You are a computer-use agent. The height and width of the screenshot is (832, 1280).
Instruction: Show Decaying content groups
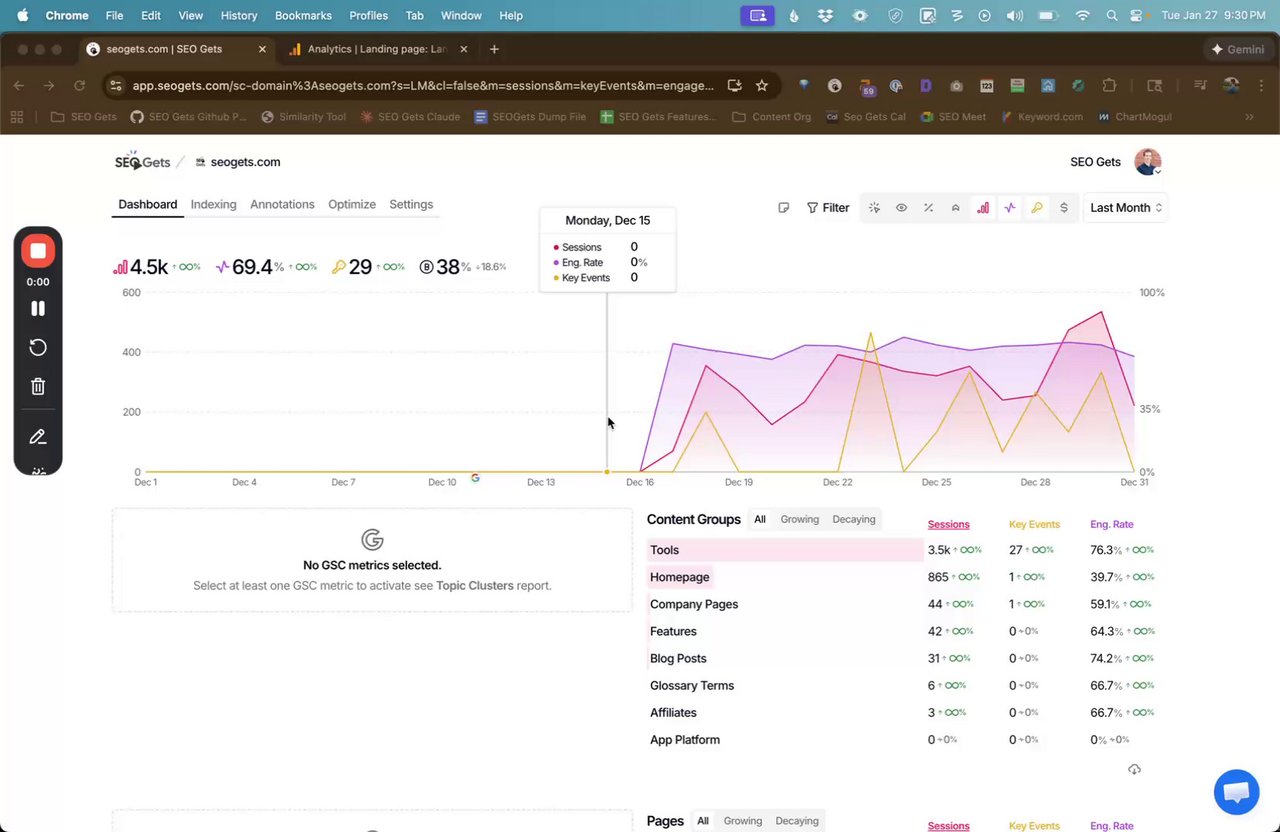pyautogui.click(x=854, y=519)
